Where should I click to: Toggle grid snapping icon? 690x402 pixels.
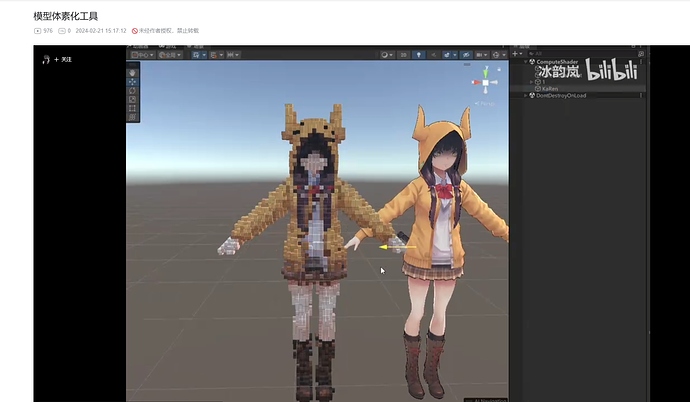213,55
